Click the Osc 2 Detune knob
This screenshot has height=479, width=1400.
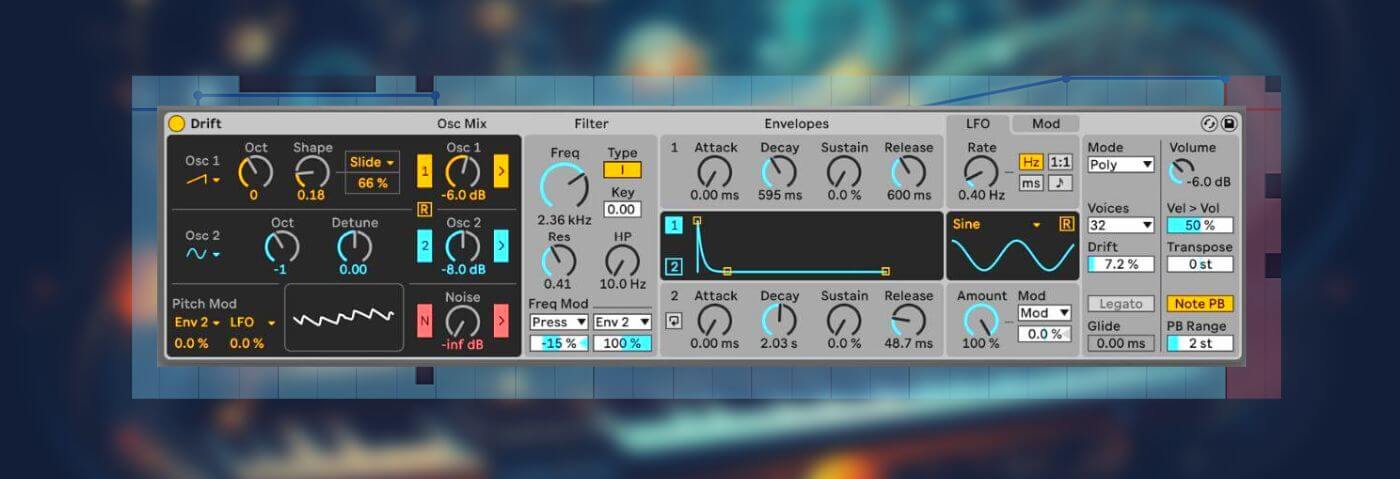click(354, 247)
